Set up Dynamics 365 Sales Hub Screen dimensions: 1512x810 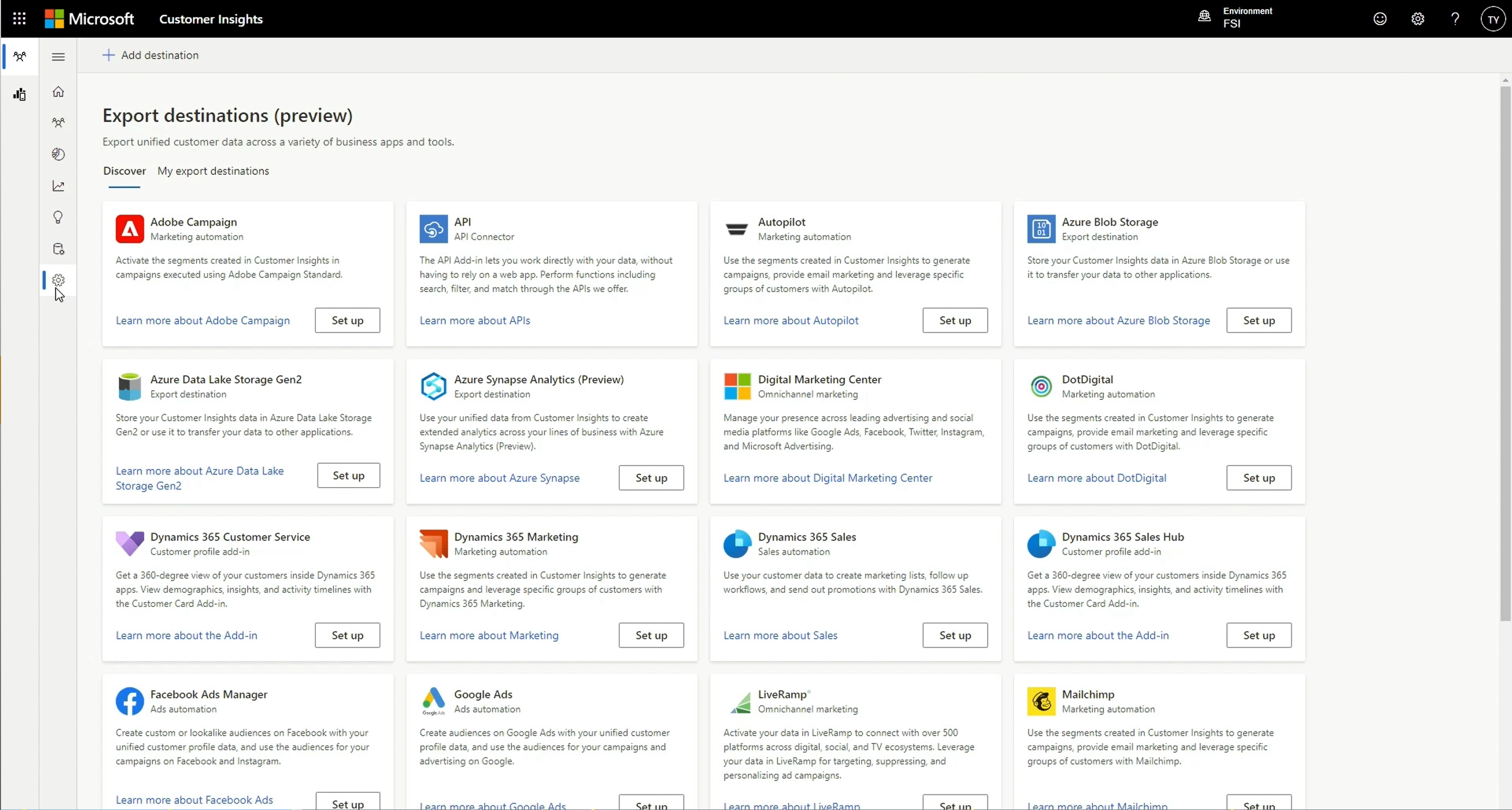point(1259,635)
